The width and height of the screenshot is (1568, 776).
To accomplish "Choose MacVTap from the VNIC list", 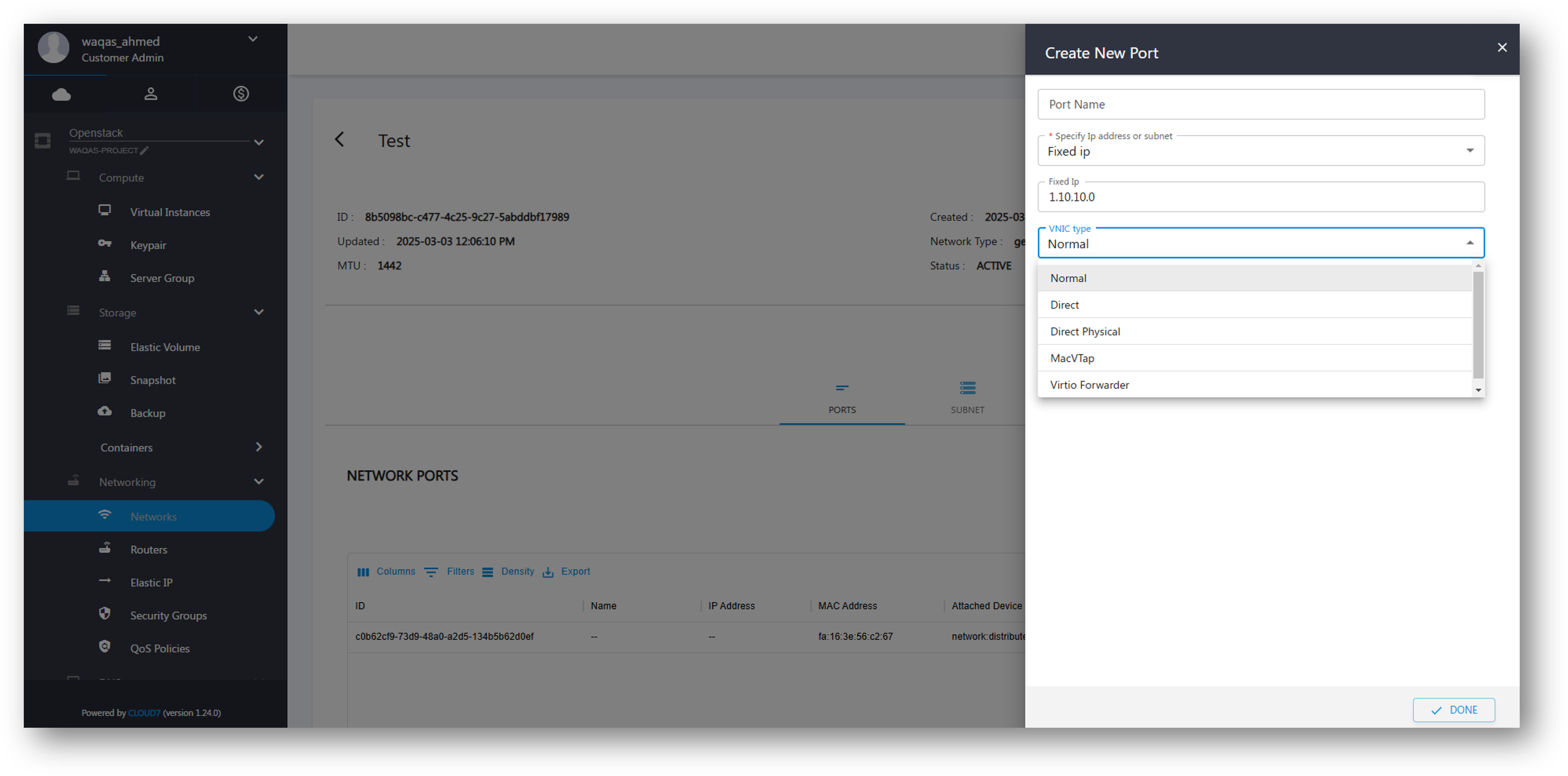I will (1072, 359).
